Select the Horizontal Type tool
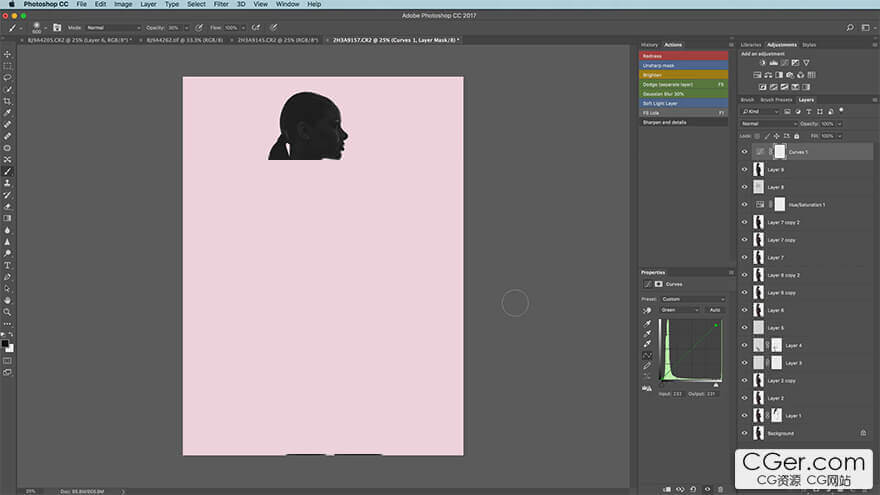This screenshot has height=495, width=880. (8, 265)
